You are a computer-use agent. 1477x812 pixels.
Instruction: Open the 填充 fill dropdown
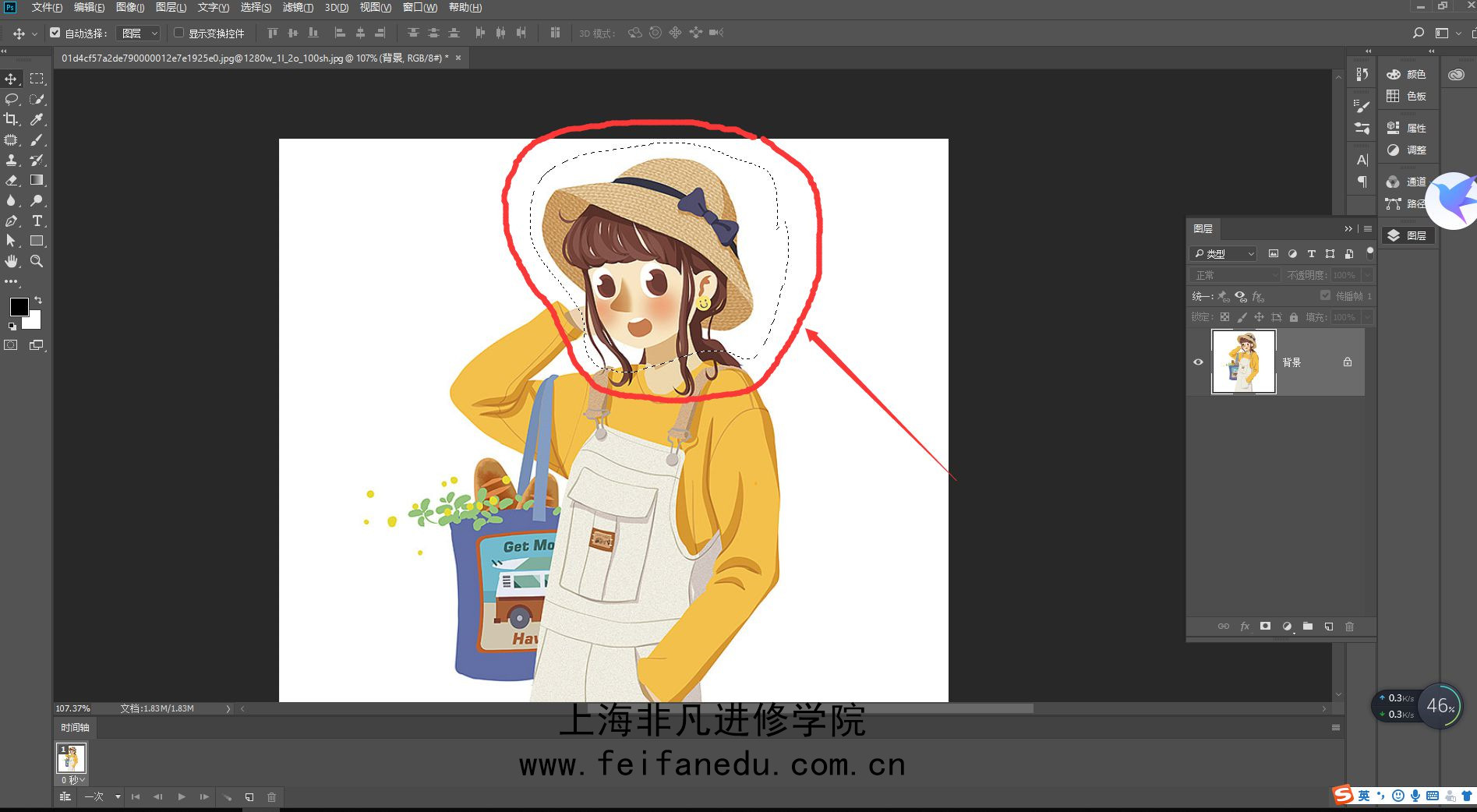click(1367, 317)
